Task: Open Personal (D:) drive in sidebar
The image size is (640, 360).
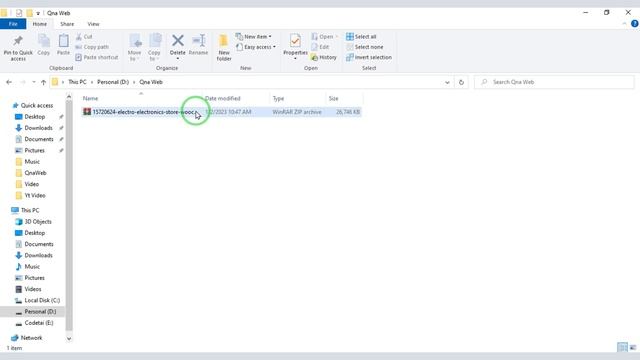Action: click(x=40, y=312)
